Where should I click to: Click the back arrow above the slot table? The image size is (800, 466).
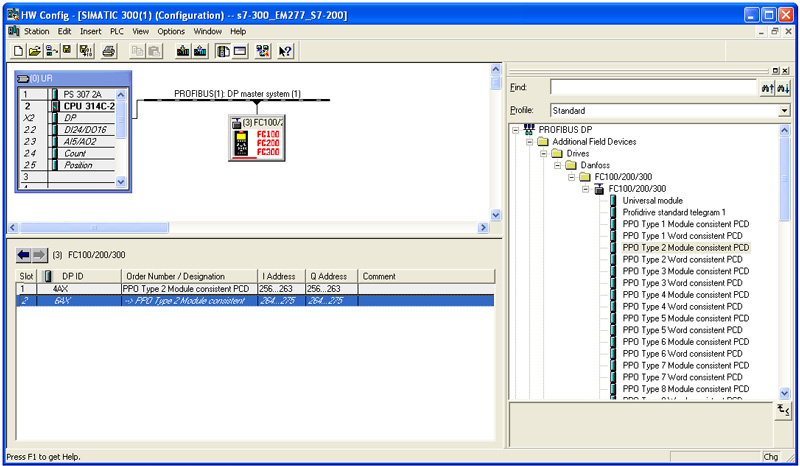(23, 255)
